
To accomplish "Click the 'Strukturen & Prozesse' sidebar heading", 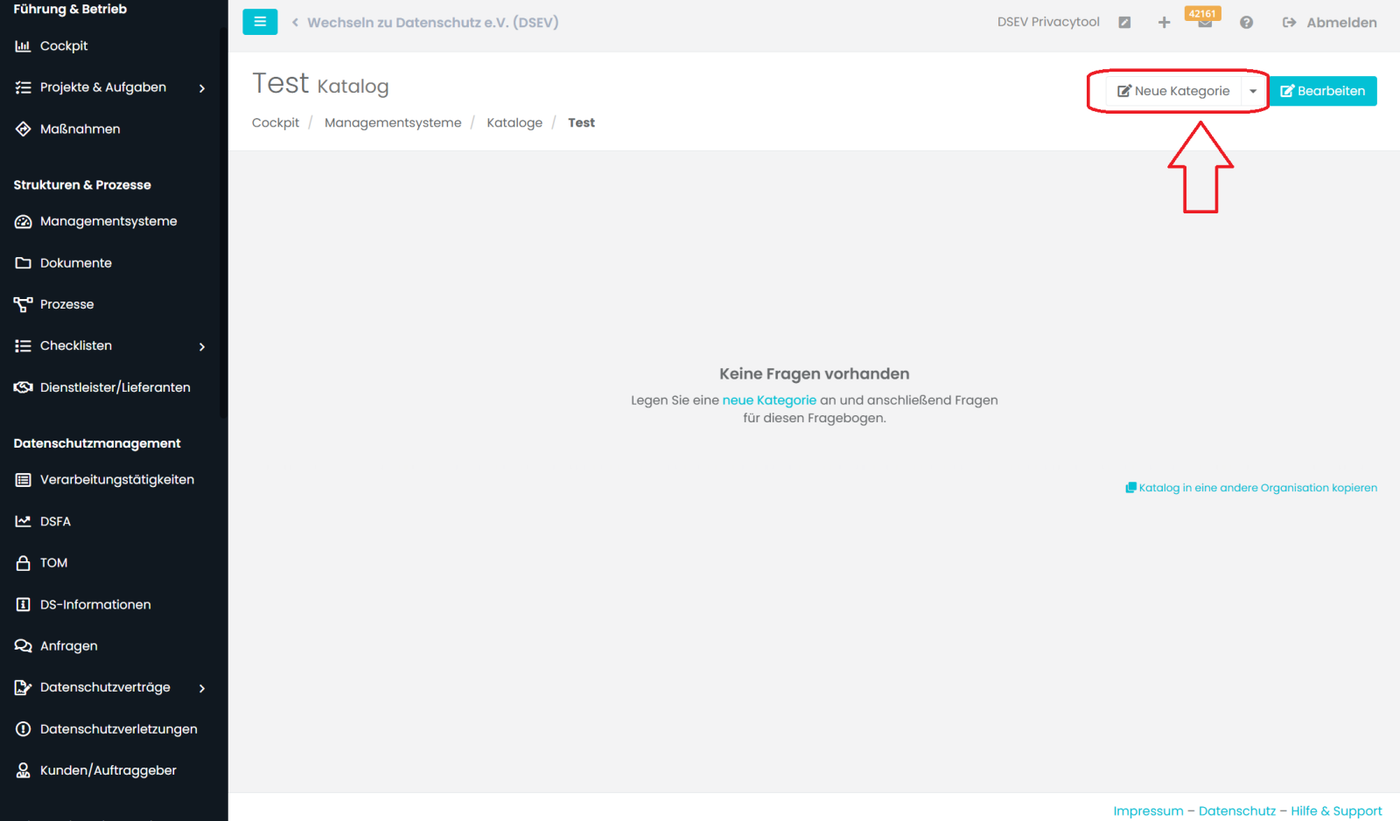I will point(82,185).
